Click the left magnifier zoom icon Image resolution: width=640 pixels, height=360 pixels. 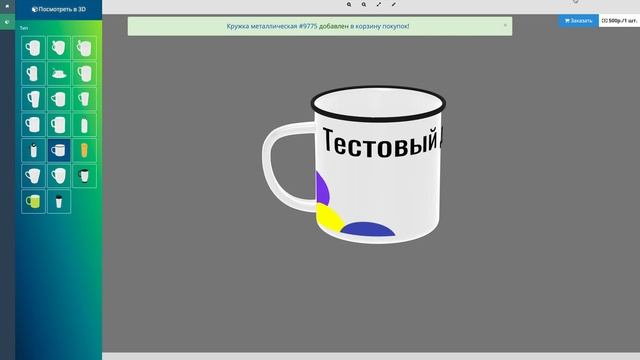[349, 4]
